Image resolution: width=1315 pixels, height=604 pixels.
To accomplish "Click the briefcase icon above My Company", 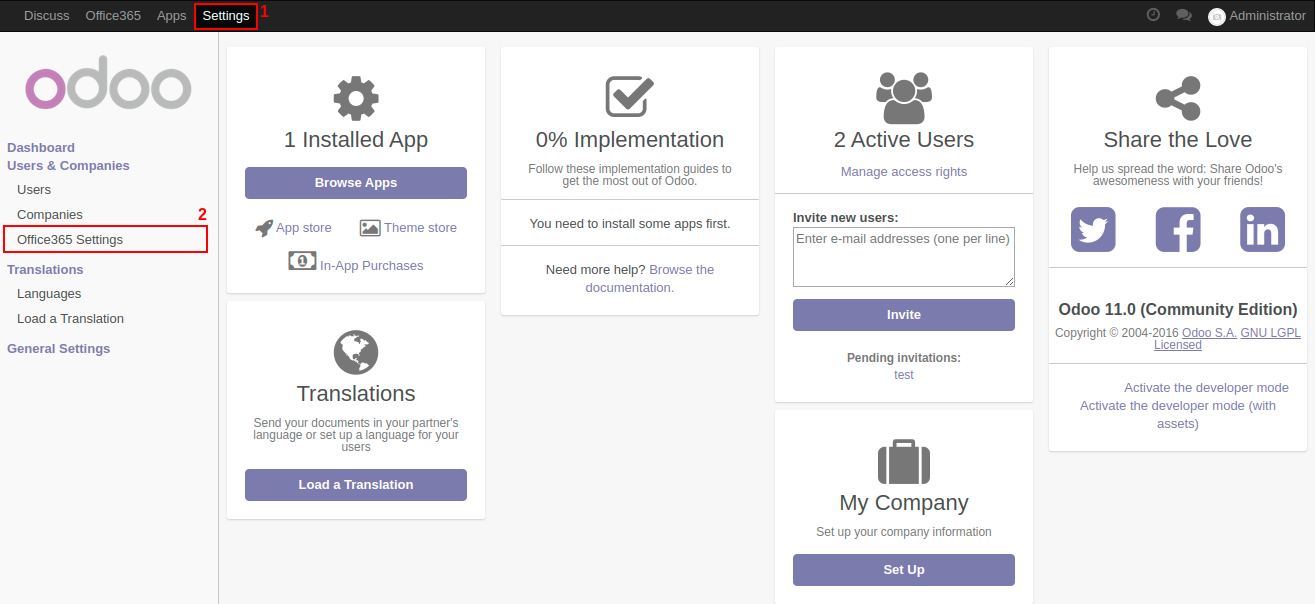I will [904, 461].
